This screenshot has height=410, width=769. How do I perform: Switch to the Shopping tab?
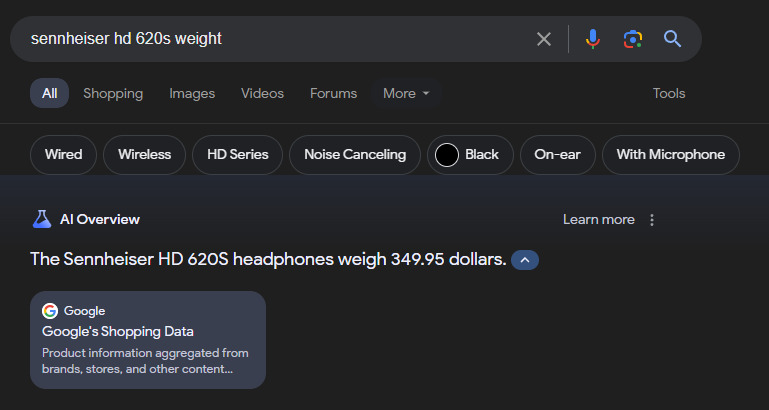click(113, 93)
